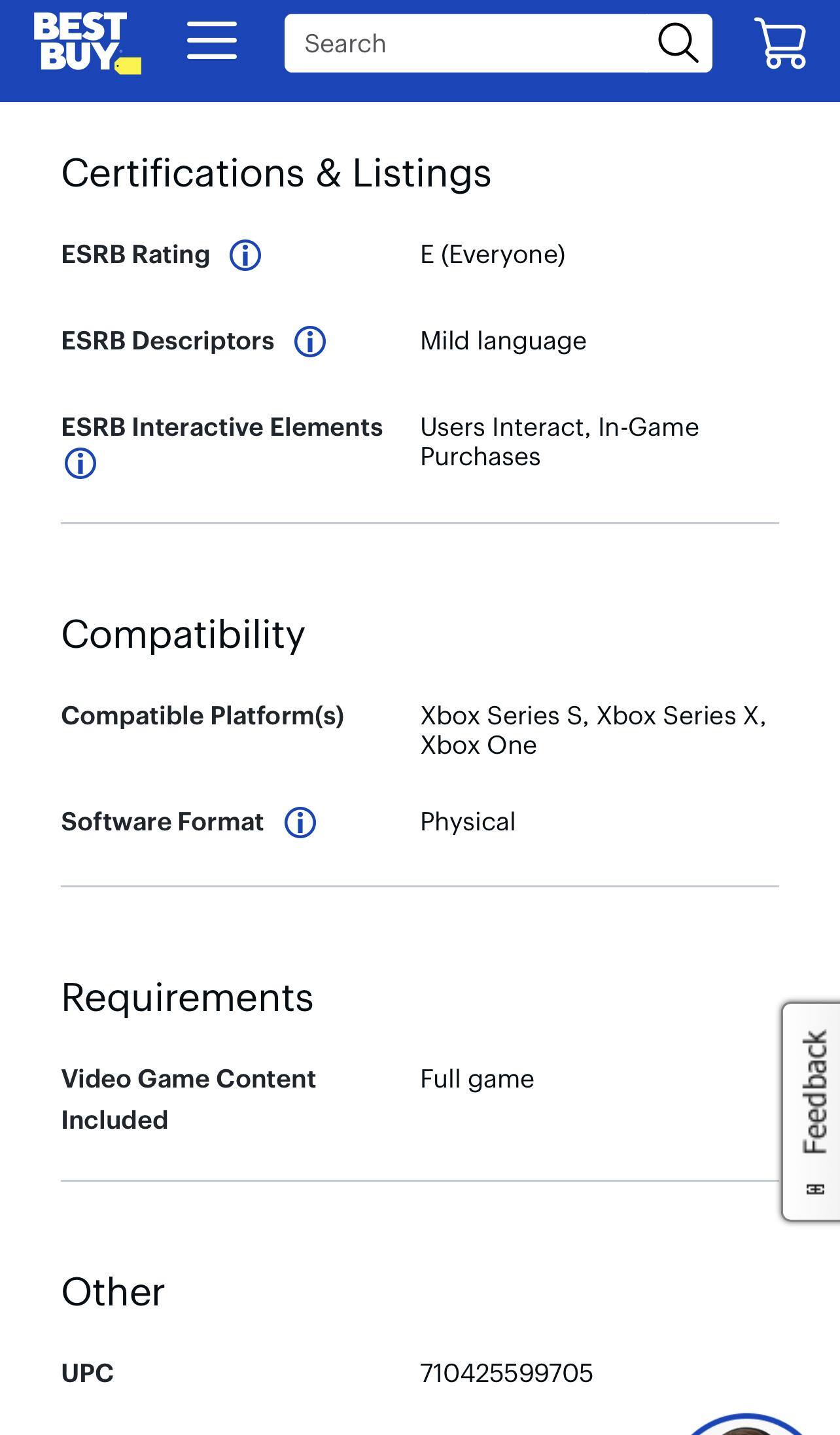Click the search magnifier icon
This screenshot has height=1435, width=840.
tap(678, 43)
